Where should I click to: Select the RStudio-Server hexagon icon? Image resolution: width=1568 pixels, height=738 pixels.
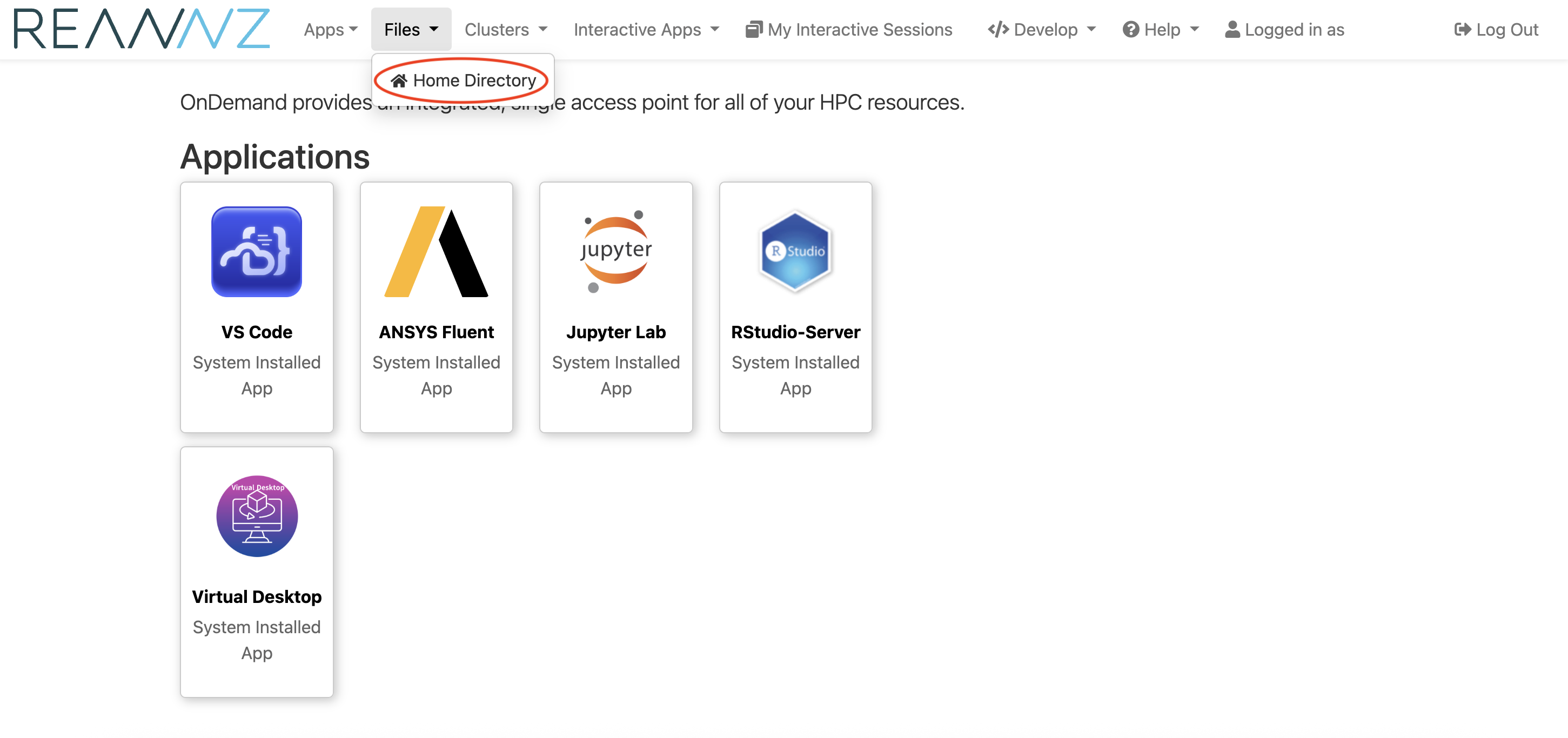pyautogui.click(x=794, y=251)
